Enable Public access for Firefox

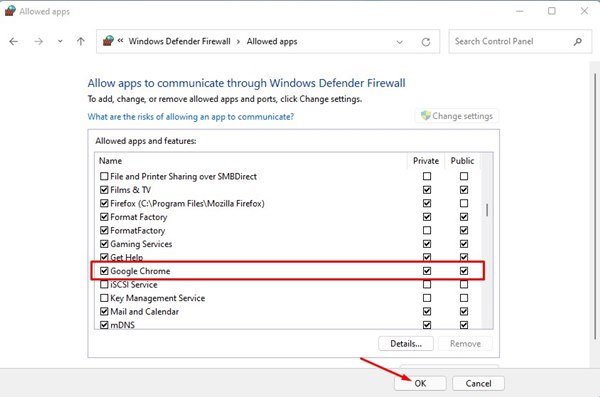pos(464,203)
